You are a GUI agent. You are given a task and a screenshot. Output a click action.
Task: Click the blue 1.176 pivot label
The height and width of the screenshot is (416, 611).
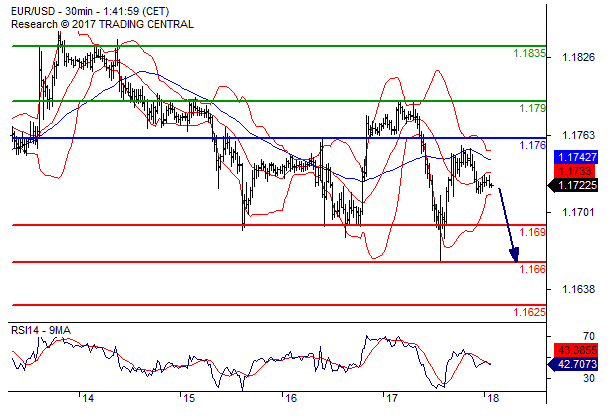(532, 145)
